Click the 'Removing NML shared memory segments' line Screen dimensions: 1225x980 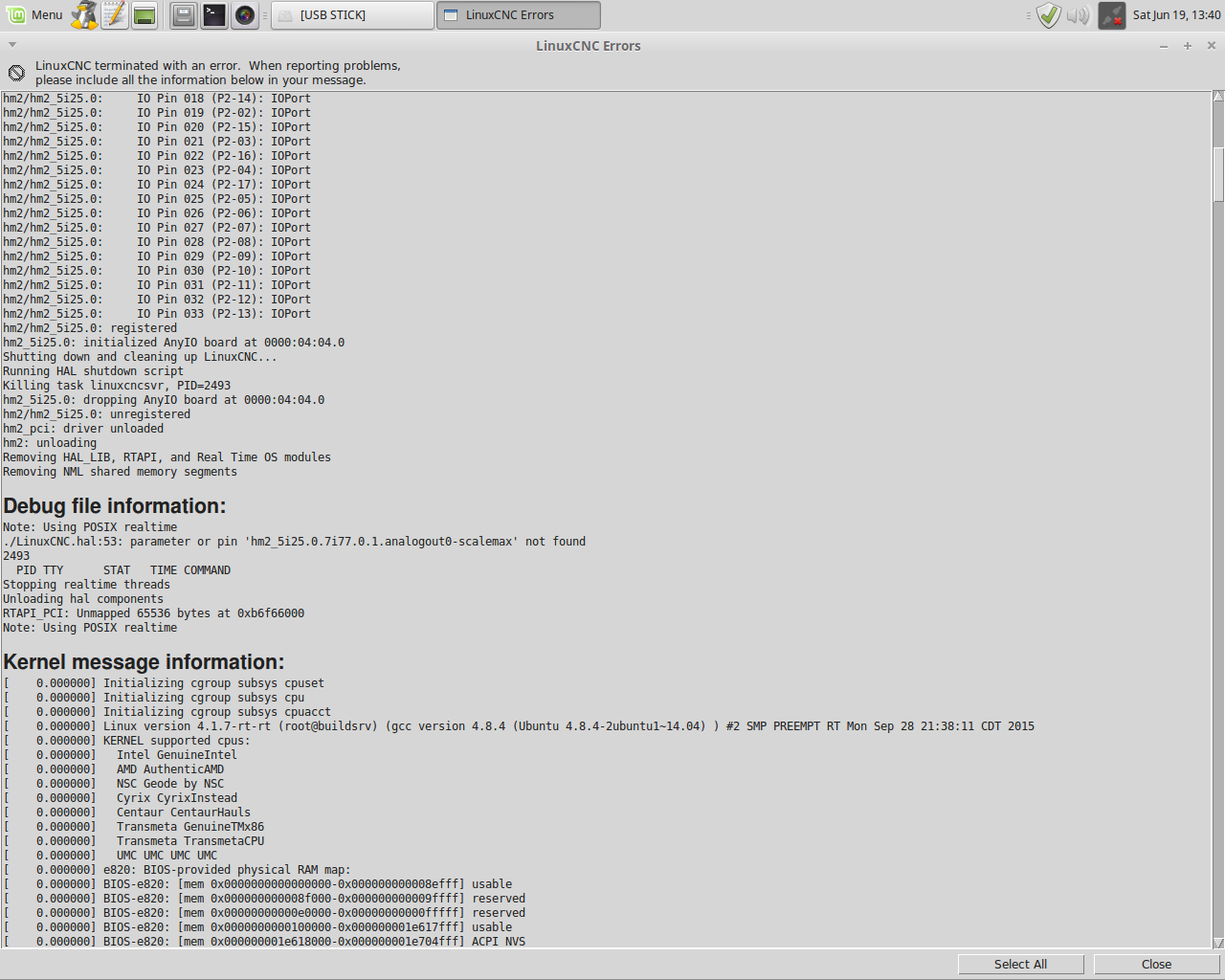120,472
